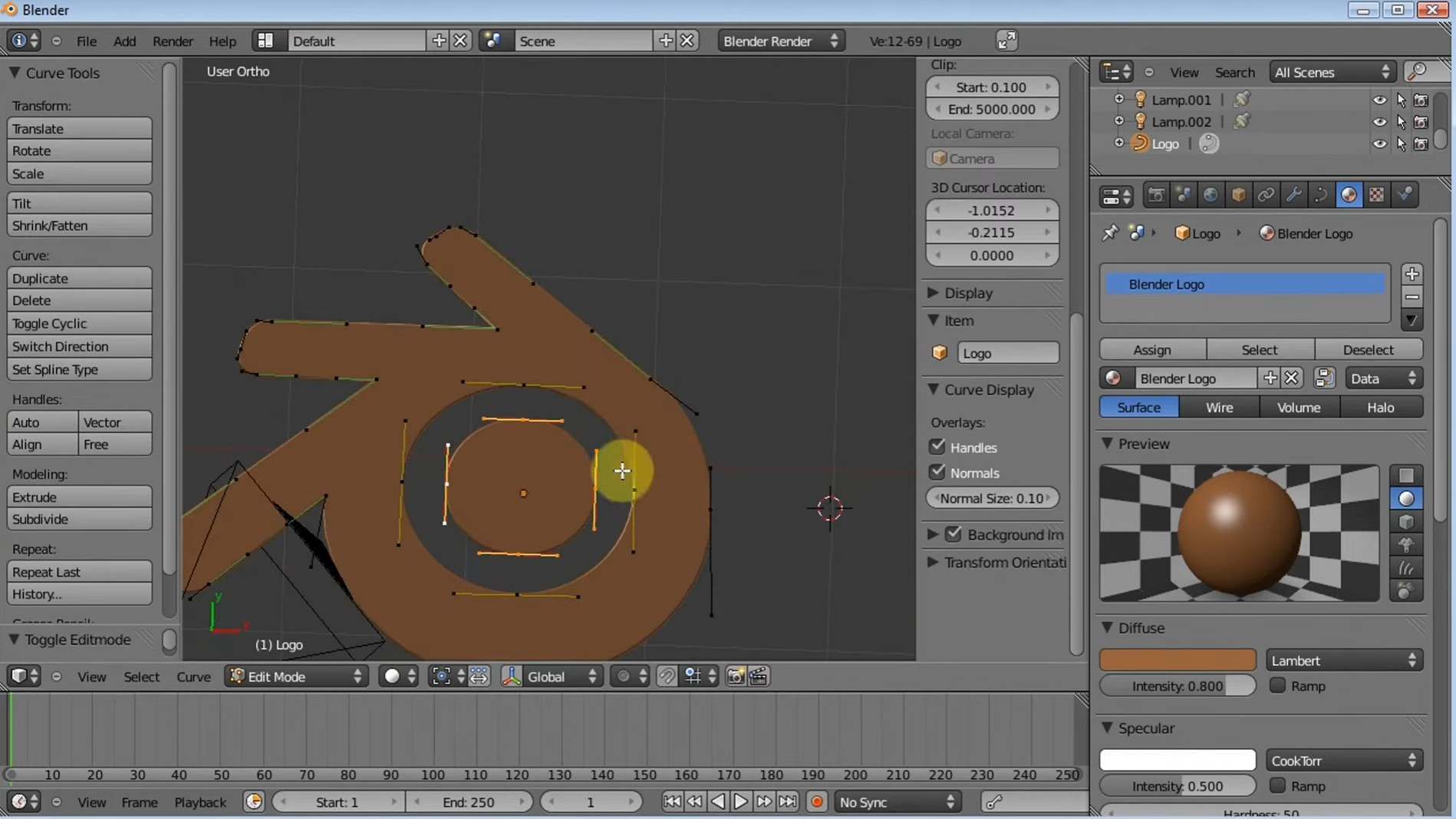The image size is (1456, 819).
Task: Add a new material slot plus icon
Action: point(1412,274)
